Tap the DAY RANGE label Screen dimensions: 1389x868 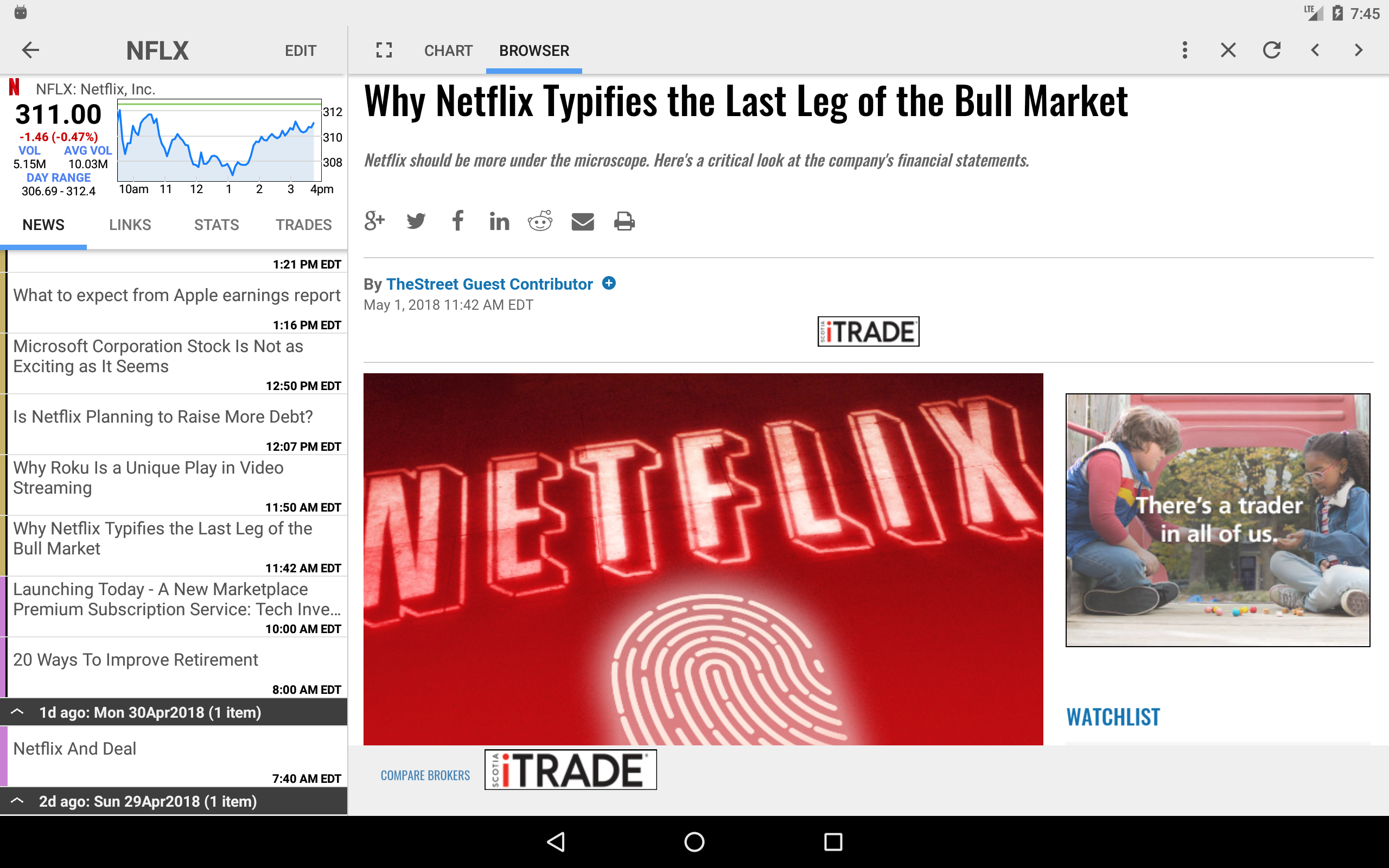(x=58, y=177)
